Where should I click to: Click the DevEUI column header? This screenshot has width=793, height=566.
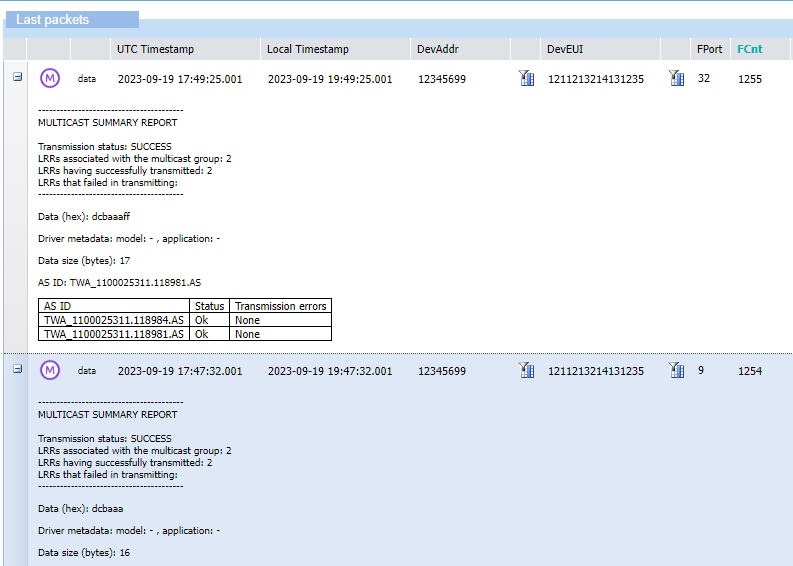[x=566, y=49]
